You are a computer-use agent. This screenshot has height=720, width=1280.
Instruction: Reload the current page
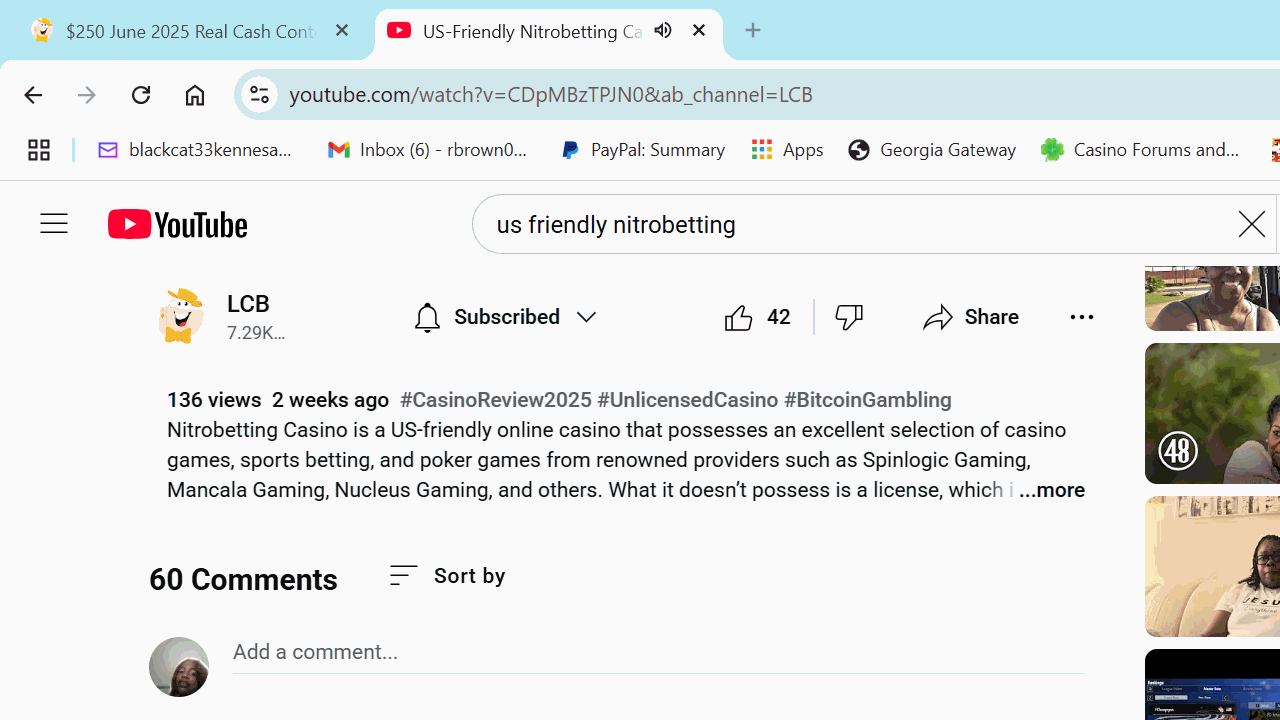point(141,95)
